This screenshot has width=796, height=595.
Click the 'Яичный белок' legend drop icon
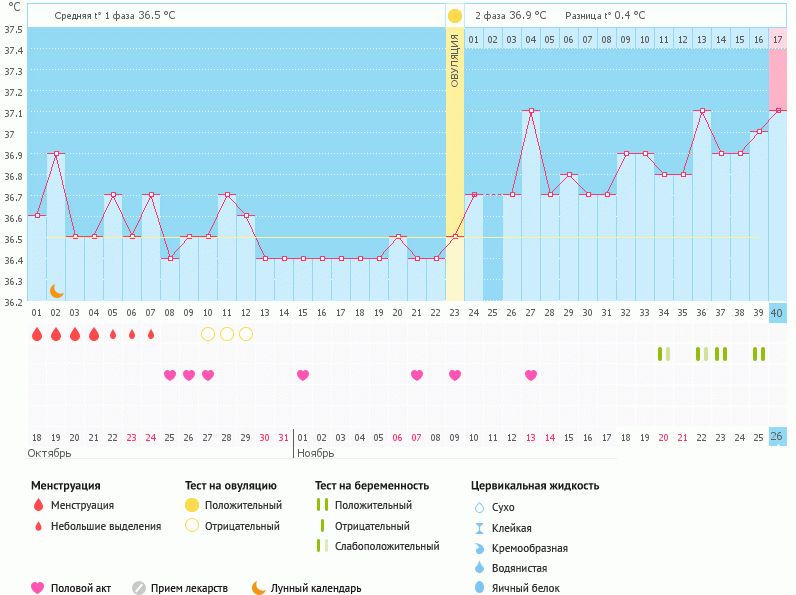click(x=479, y=588)
